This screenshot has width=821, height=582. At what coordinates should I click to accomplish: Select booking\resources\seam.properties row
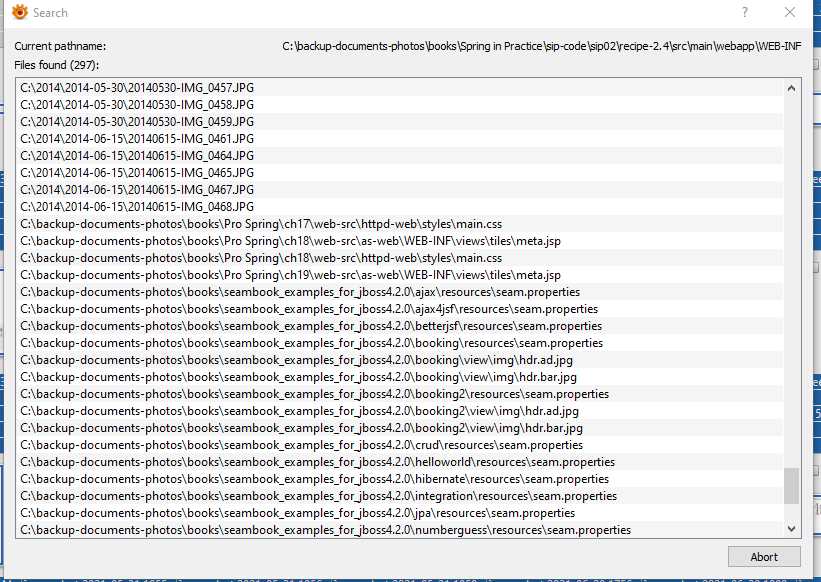click(x=401, y=343)
